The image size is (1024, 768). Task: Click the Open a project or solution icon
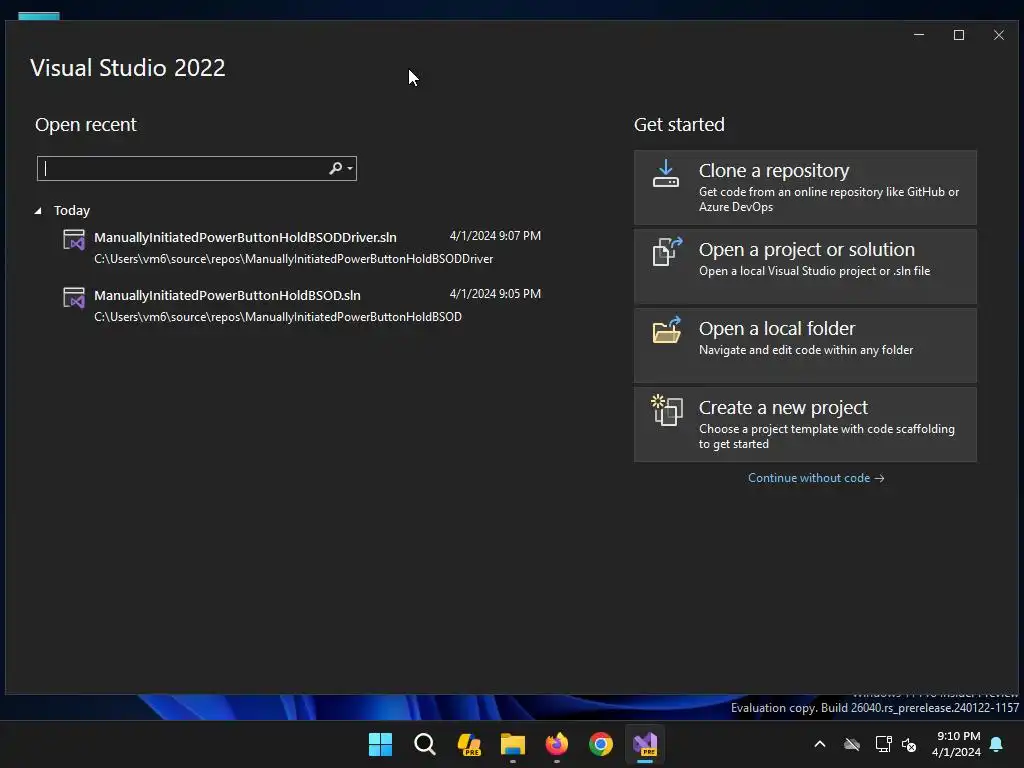[667, 251]
